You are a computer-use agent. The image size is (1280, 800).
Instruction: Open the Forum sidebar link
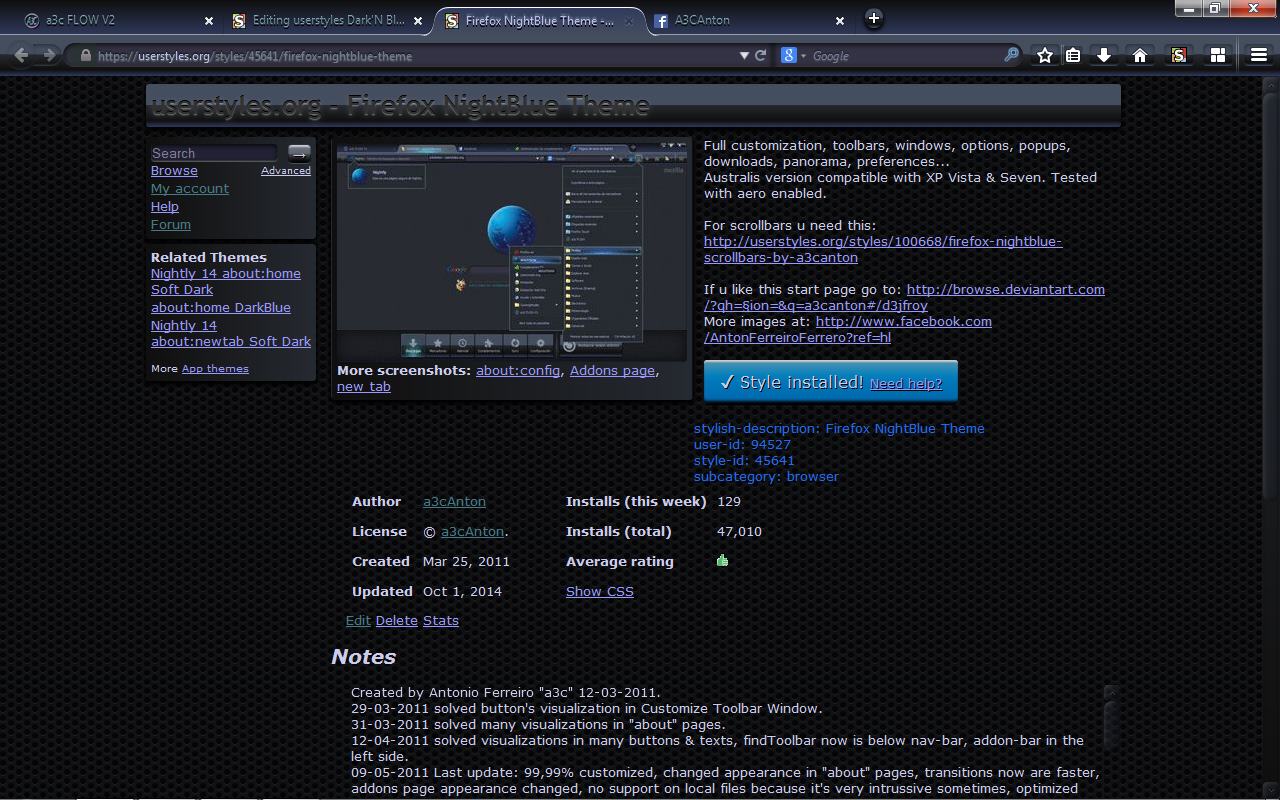tap(171, 225)
